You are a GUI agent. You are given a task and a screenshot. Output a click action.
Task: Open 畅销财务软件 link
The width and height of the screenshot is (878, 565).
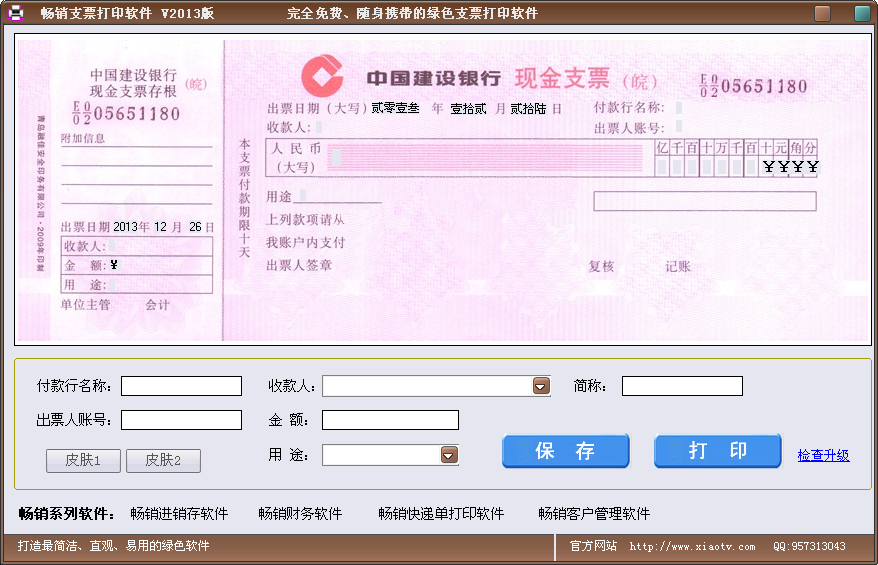point(300,513)
